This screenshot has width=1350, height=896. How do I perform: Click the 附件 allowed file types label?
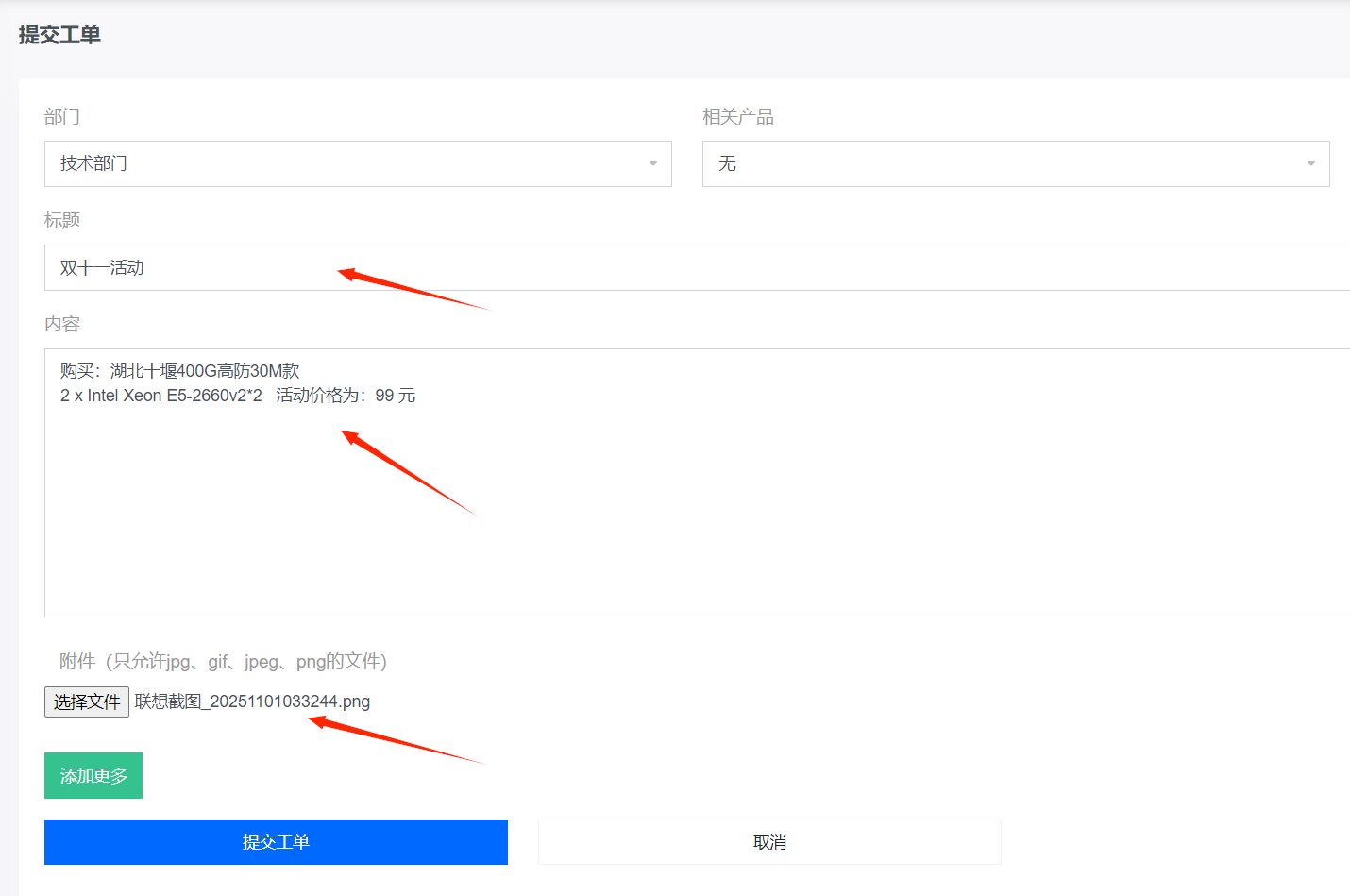(223, 662)
